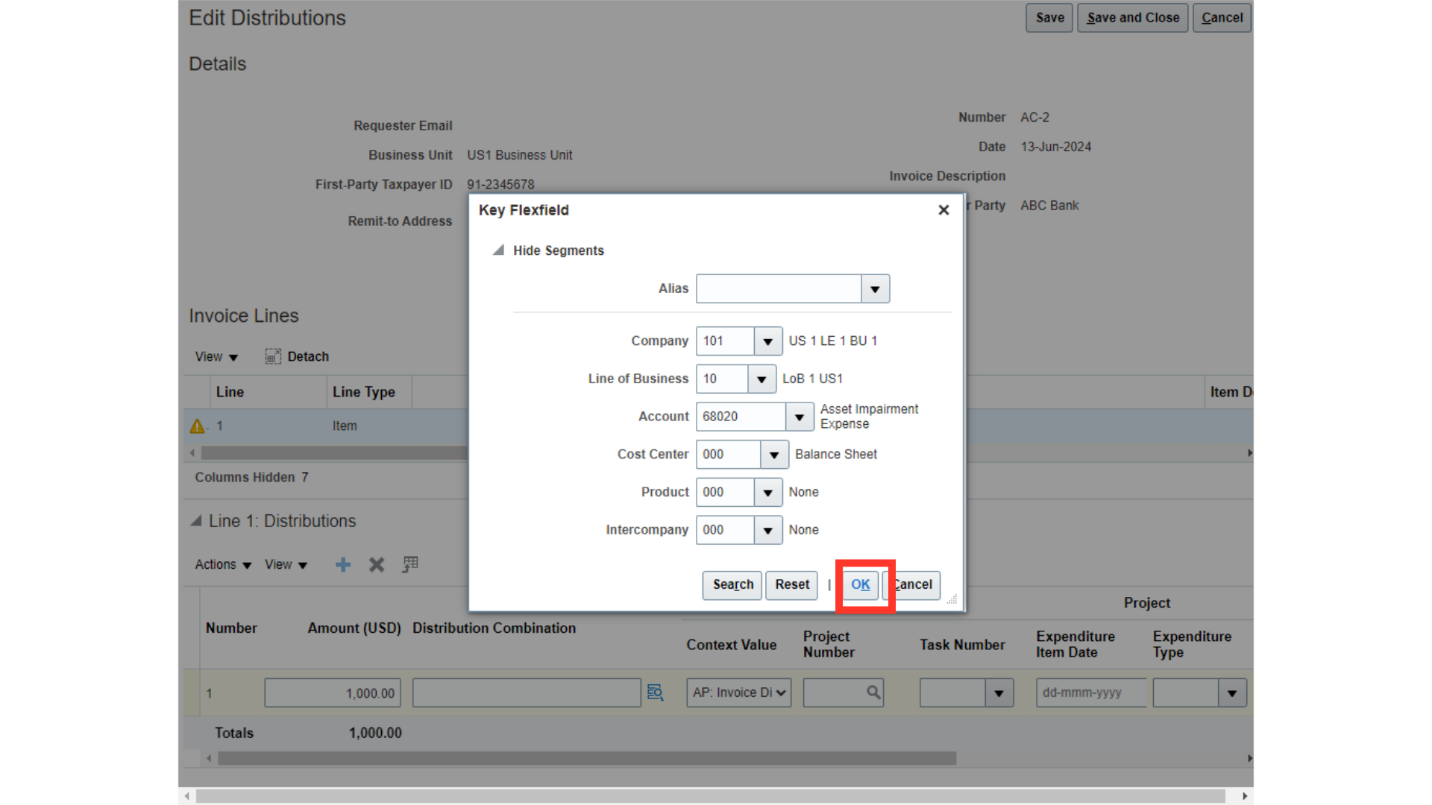
Task: Click the add distribution plus icon
Action: tap(343, 565)
